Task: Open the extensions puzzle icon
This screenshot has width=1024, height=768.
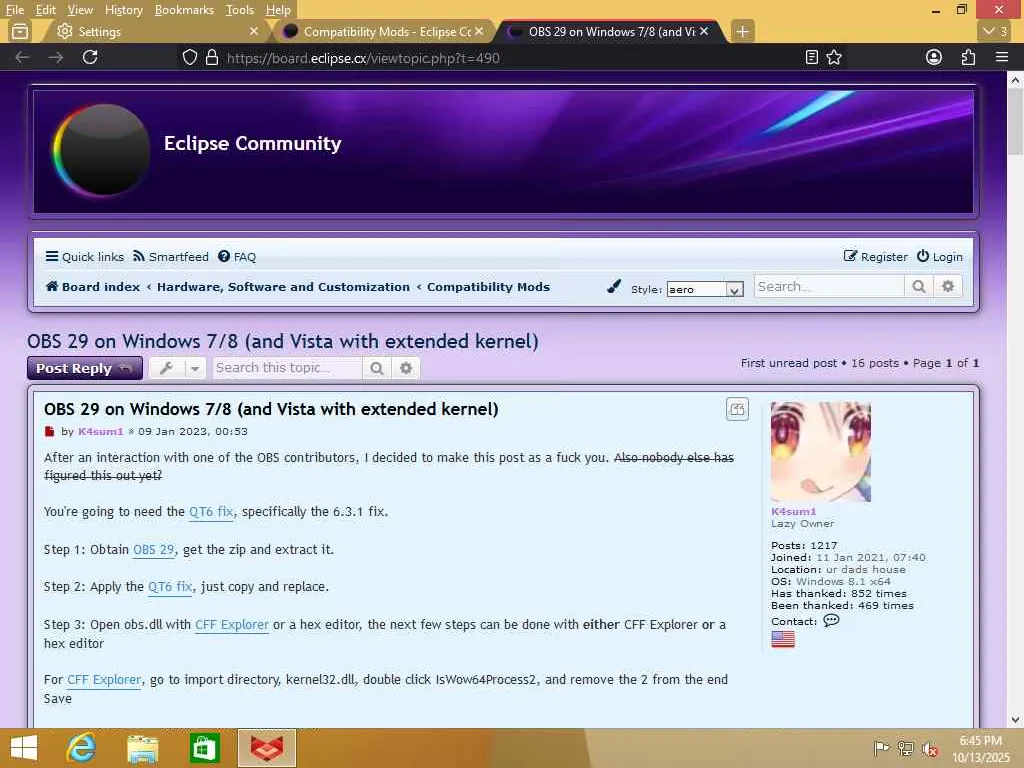Action: tap(968, 57)
